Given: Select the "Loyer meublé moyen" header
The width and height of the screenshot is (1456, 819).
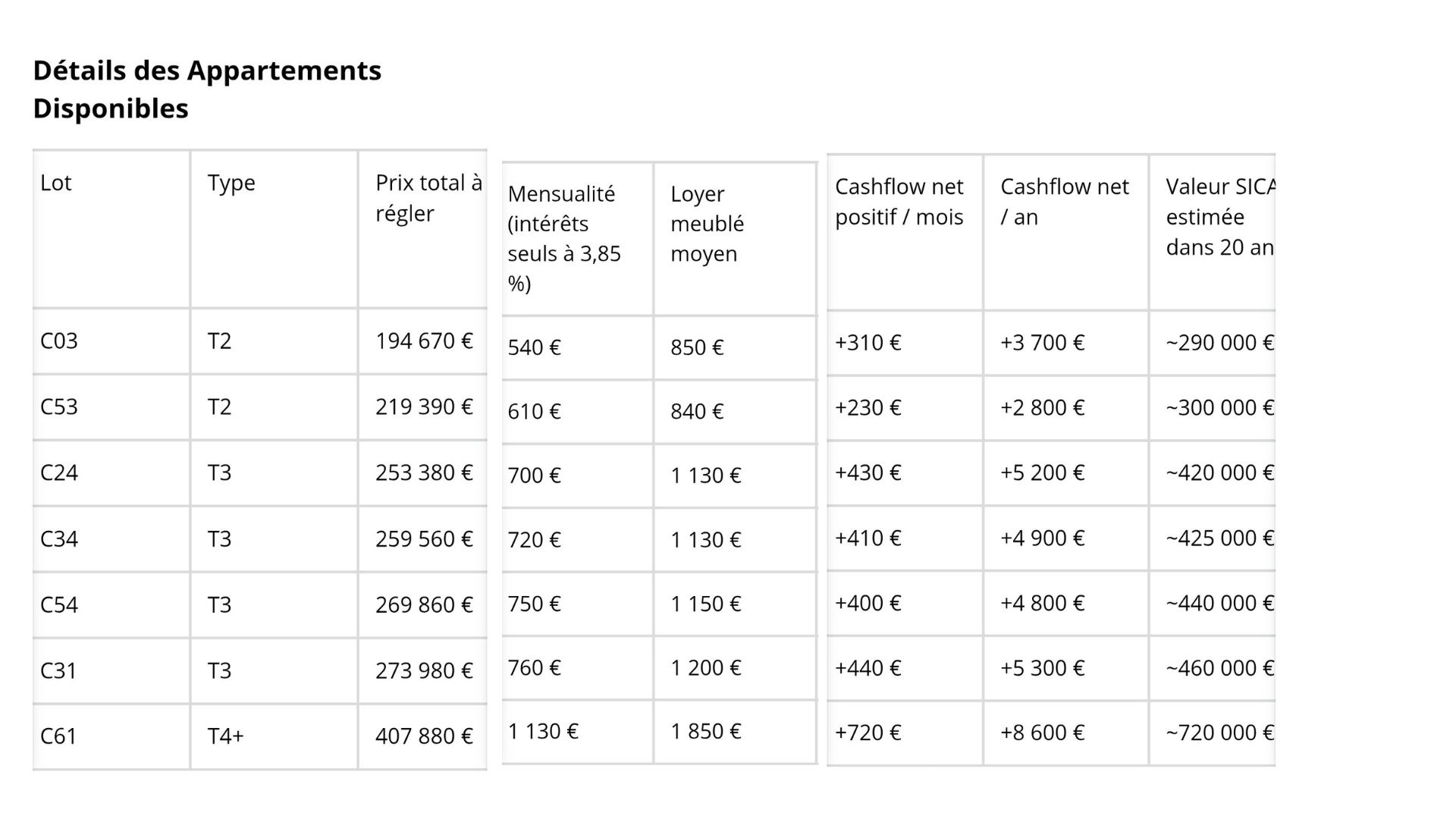Looking at the screenshot, I should pos(707,224).
